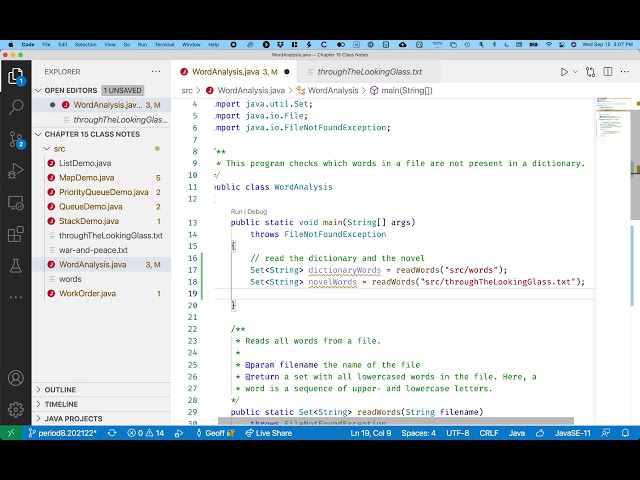Open the Source Control view
The width and height of the screenshot is (640, 480).
click(x=16, y=139)
